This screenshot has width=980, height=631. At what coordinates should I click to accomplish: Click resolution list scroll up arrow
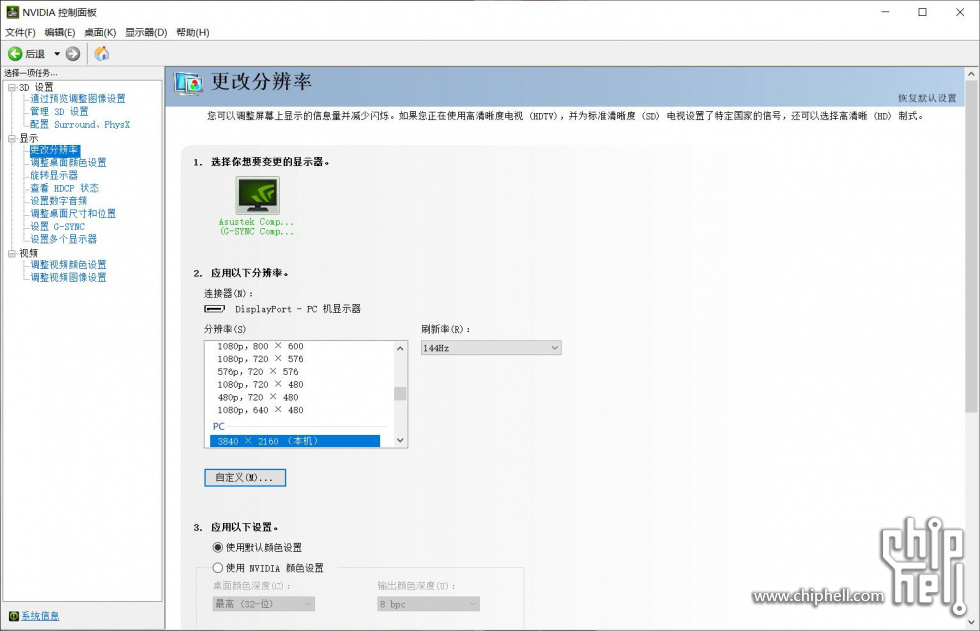click(x=400, y=348)
